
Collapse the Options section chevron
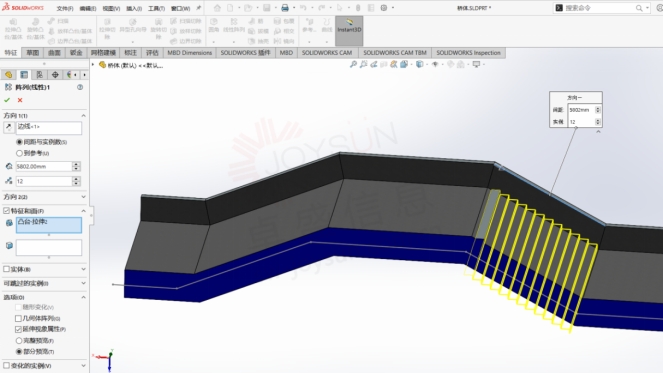(83, 297)
